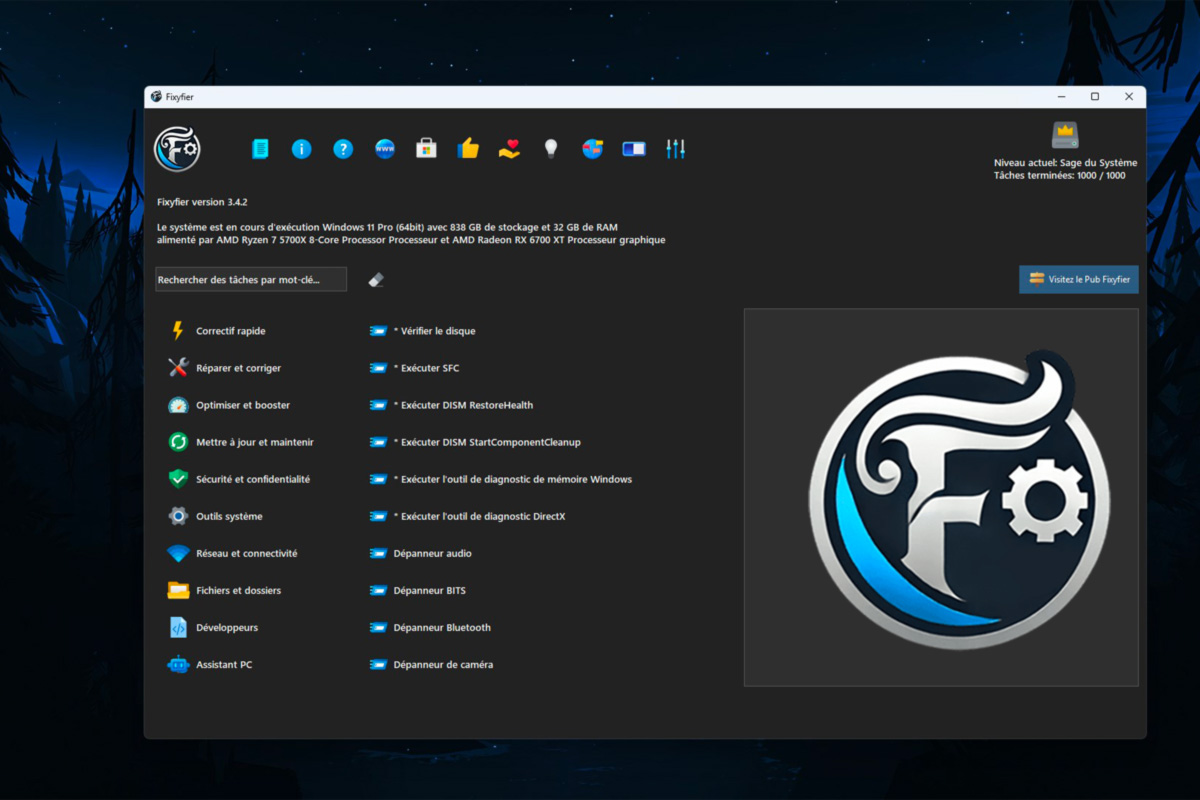Screen dimensions: 1200x800
Task: Run the DirectX diagnostic tool task
Action: pos(468,516)
